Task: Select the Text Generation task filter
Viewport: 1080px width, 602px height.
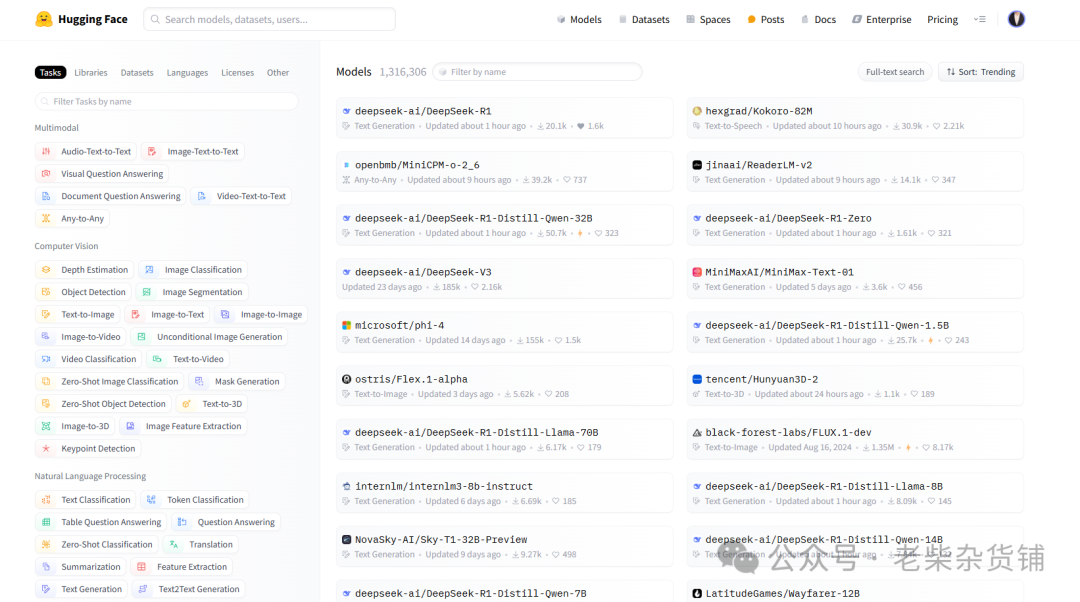Action: pyautogui.click(x=81, y=589)
